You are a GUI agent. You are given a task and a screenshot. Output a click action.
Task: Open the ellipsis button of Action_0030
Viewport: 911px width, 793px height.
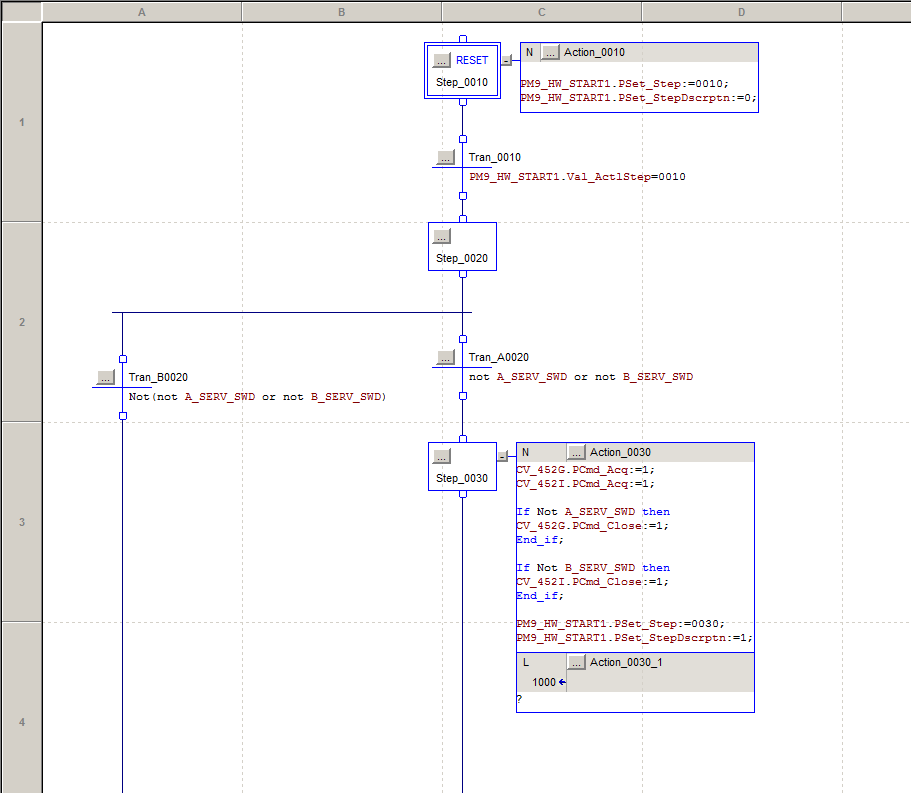coord(576,452)
